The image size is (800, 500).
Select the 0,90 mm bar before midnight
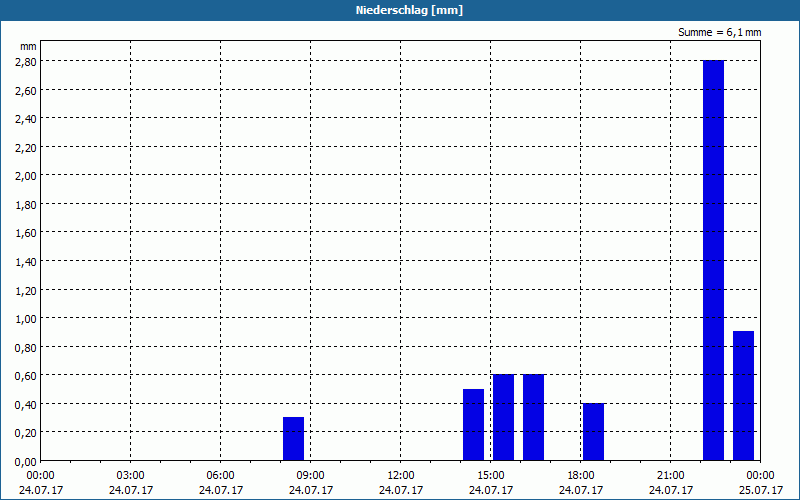point(743,396)
